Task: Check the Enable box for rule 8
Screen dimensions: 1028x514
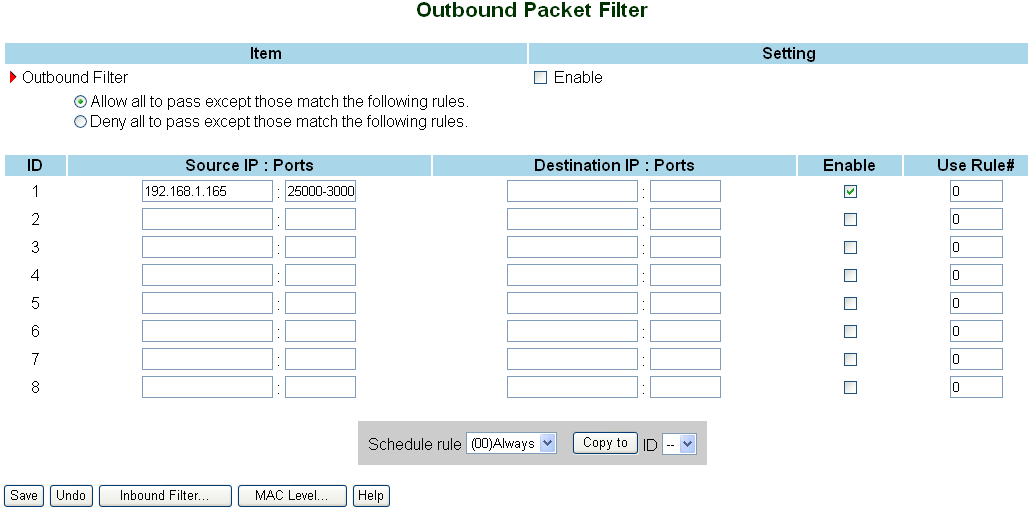Action: (850, 387)
